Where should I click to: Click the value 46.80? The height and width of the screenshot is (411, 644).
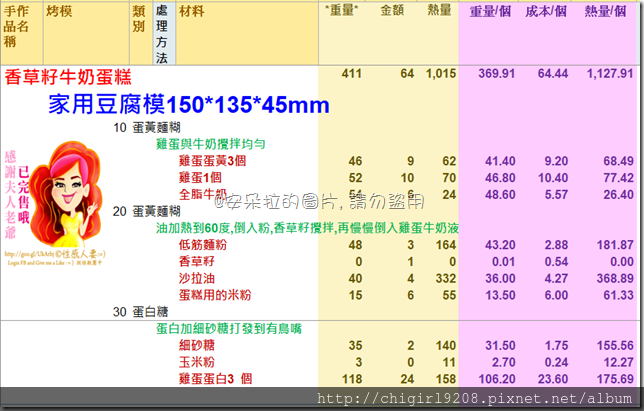tap(500, 178)
